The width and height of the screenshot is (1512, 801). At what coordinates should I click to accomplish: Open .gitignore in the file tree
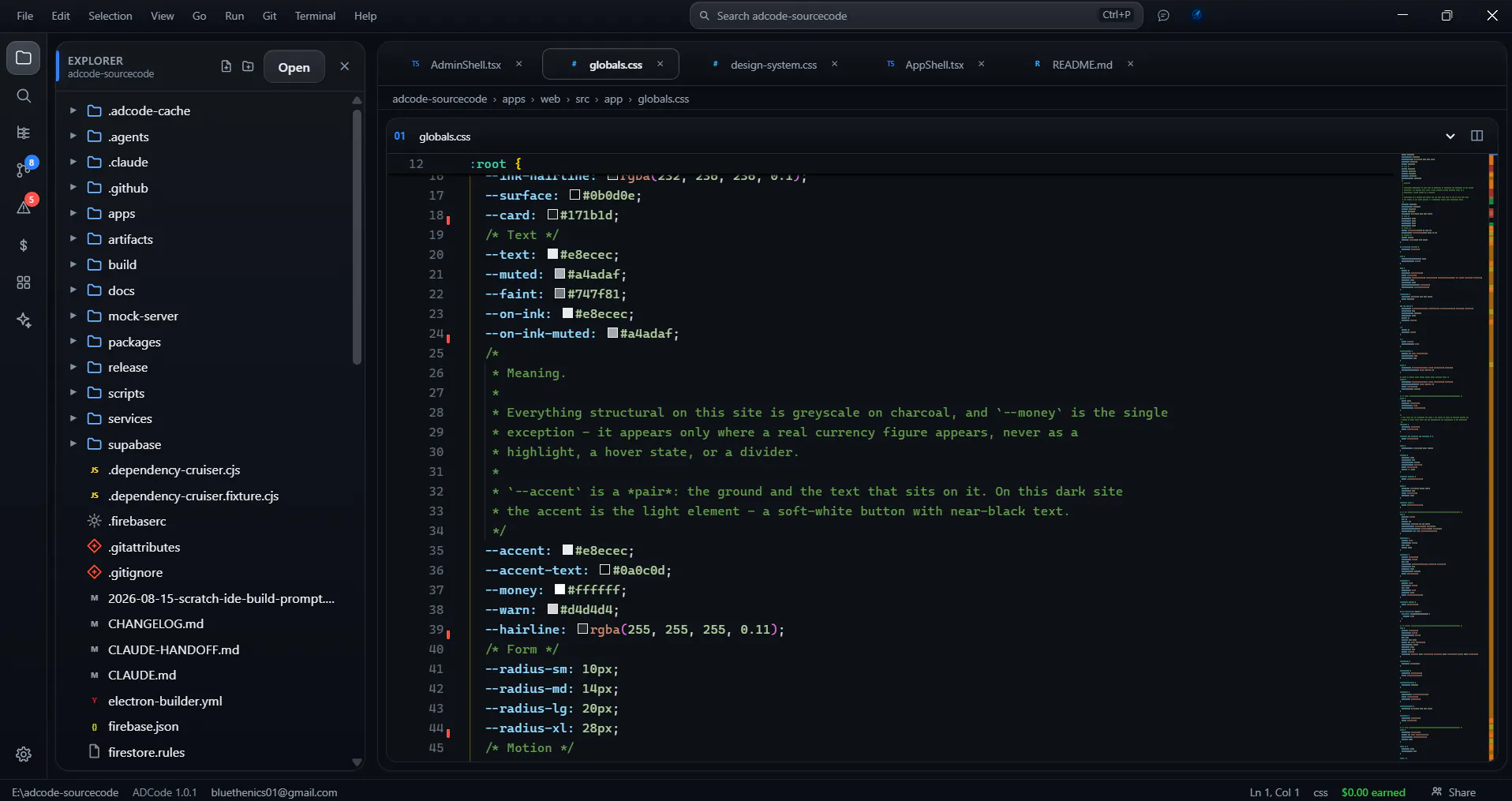pyautogui.click(x=135, y=572)
